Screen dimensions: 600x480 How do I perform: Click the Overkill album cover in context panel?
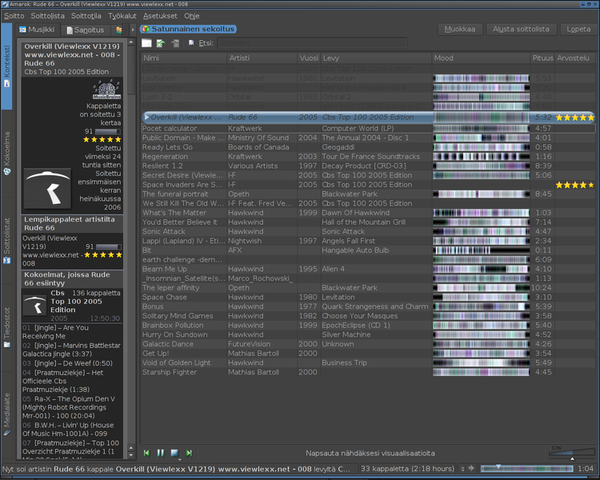pos(47,188)
